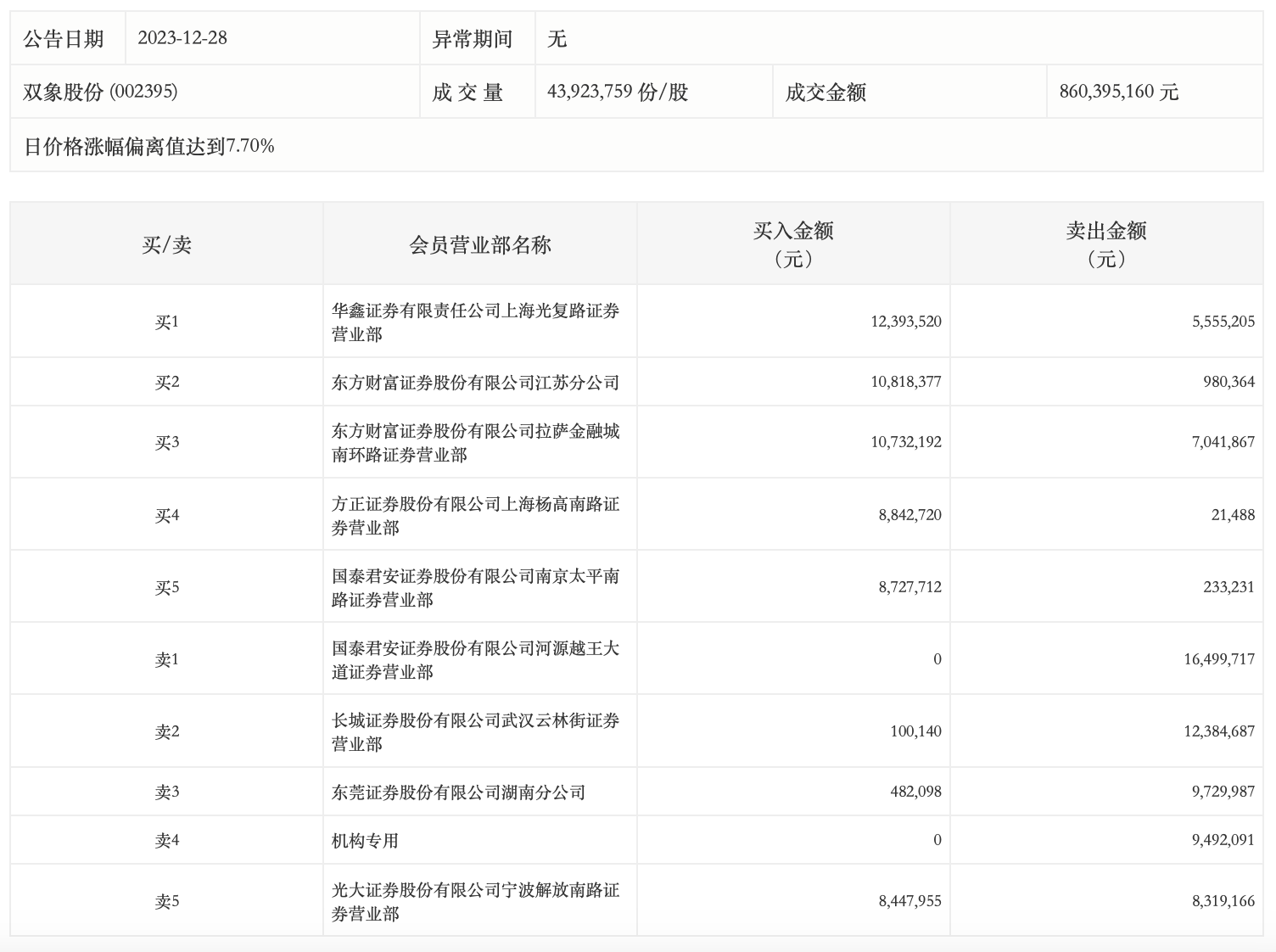Click the 7.70% price deviation note
1276x952 pixels.
(149, 146)
